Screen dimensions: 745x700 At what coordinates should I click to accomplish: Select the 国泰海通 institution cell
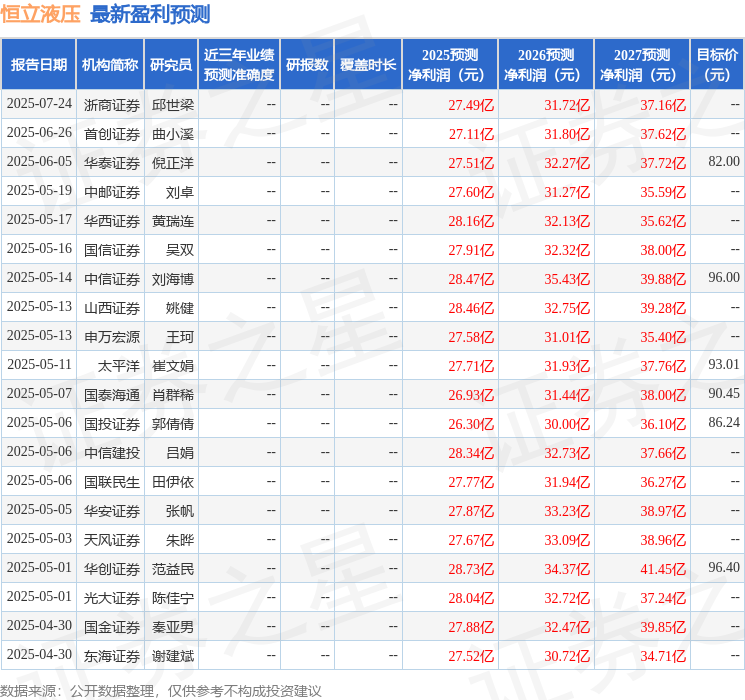coord(112,395)
